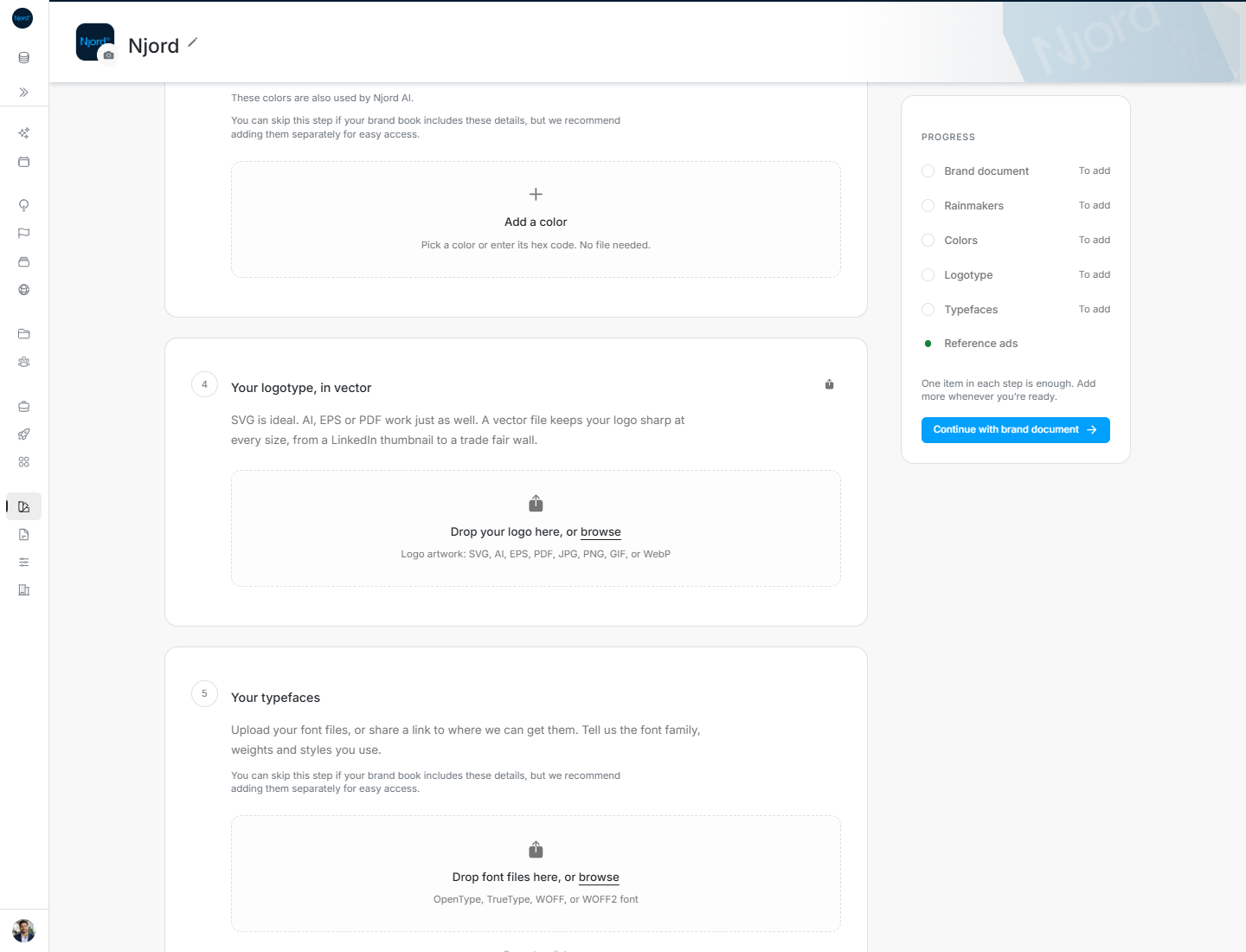Open the sliders settings icon in the sidebar
The image size is (1246, 952).
(24, 563)
